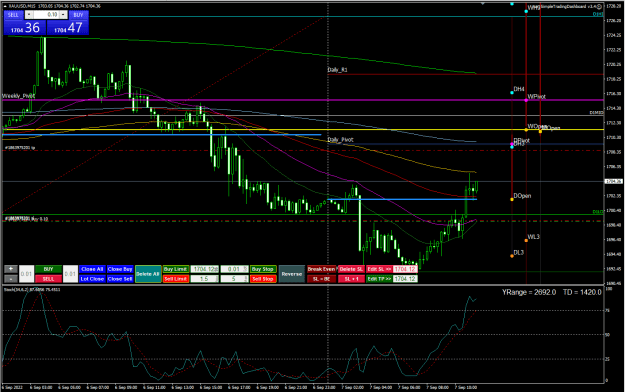Click the one-click SELL button at top

[x=13, y=15]
